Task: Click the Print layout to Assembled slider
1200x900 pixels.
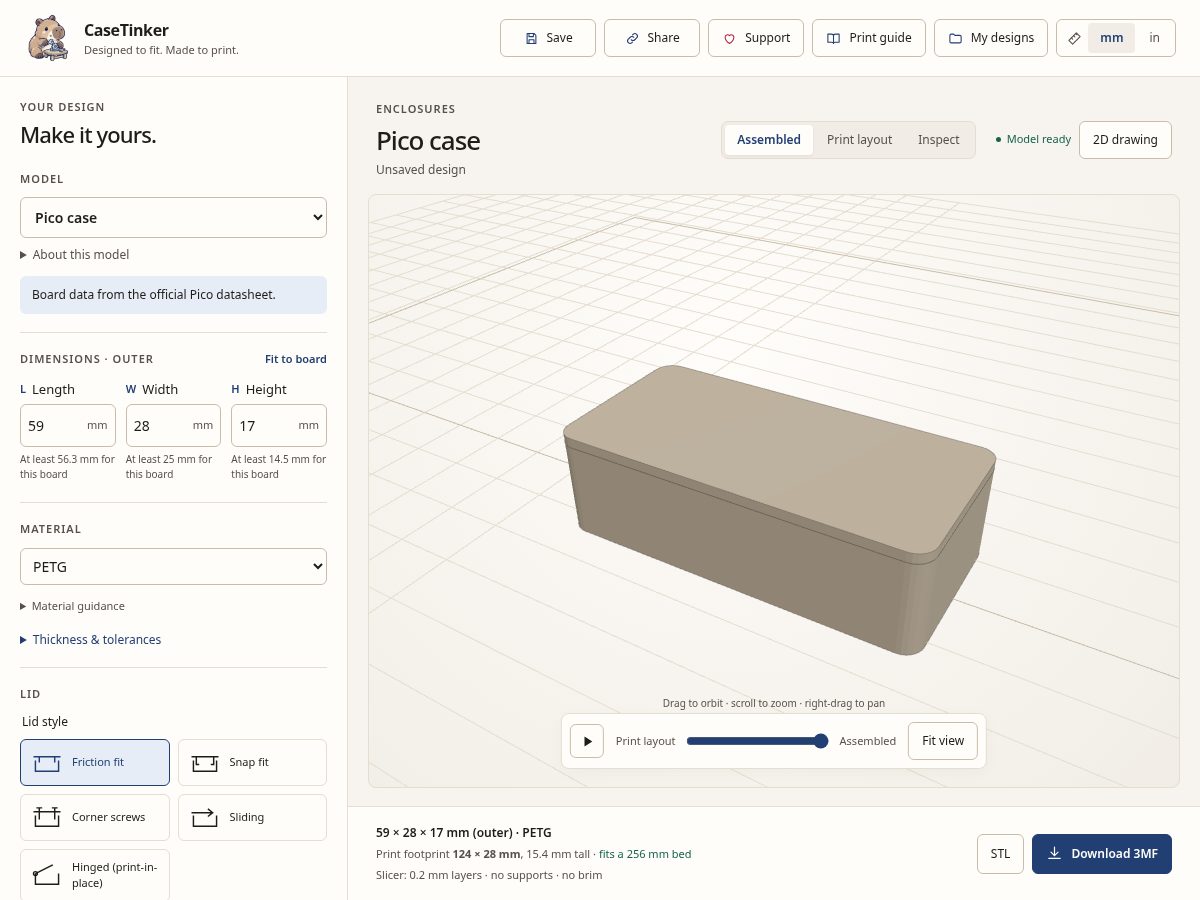Action: (x=757, y=741)
